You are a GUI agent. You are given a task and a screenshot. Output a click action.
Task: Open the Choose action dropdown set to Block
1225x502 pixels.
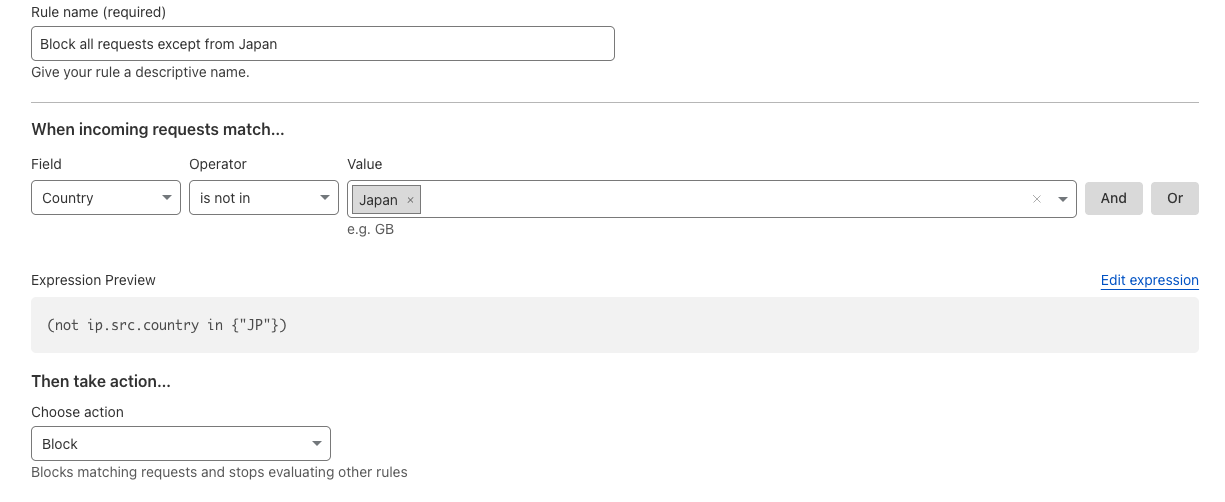pyautogui.click(x=181, y=444)
